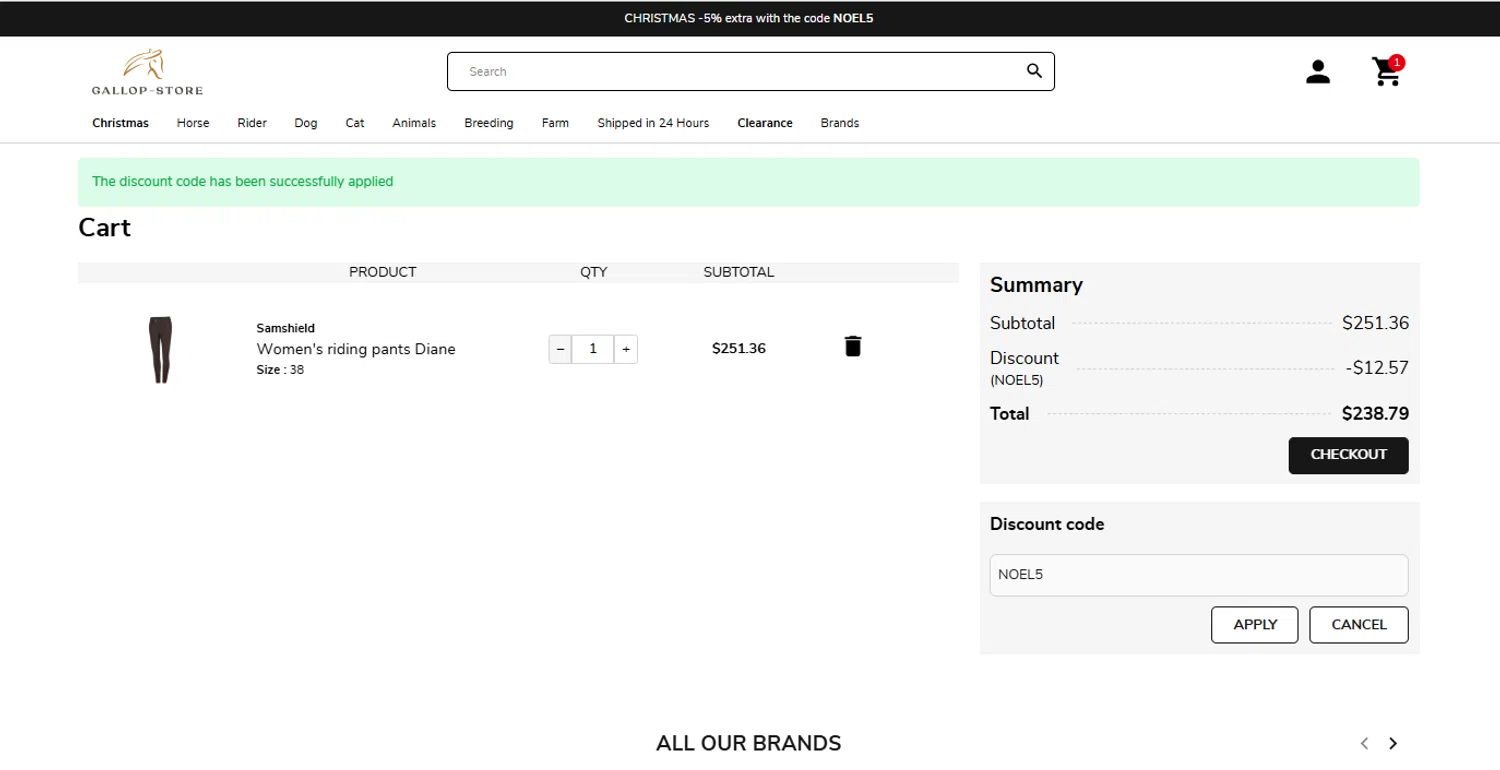Screen dimensions: 1500x770
Task: Open Shipped in 24 Hours menu
Action: click(x=653, y=123)
